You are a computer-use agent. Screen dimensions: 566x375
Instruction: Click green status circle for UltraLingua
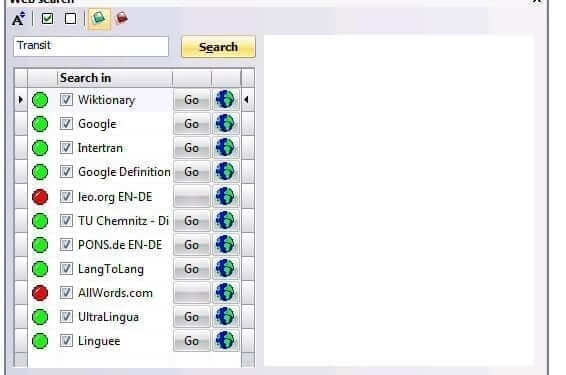[40, 317]
